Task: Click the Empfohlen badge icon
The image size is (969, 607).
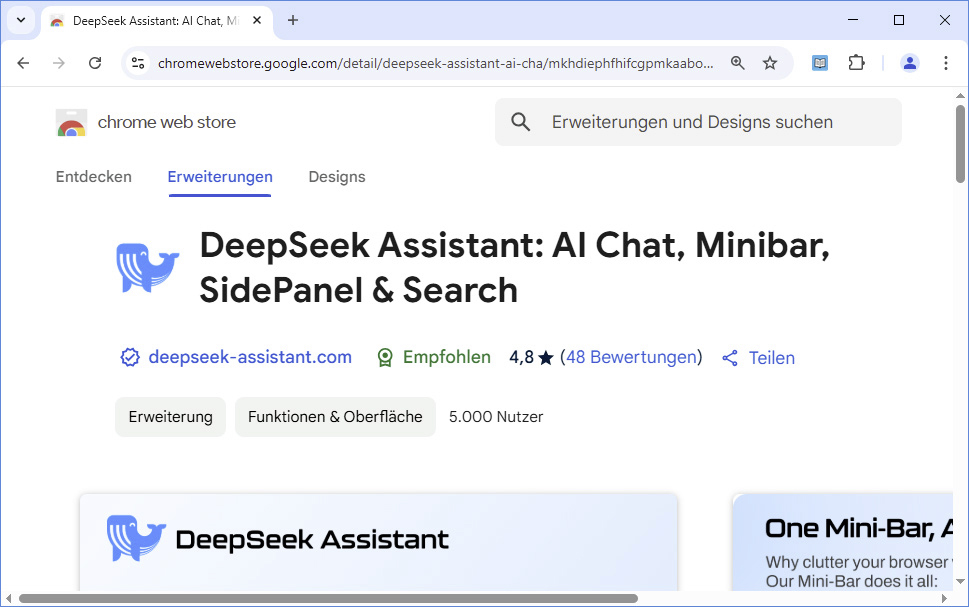Action: (385, 357)
